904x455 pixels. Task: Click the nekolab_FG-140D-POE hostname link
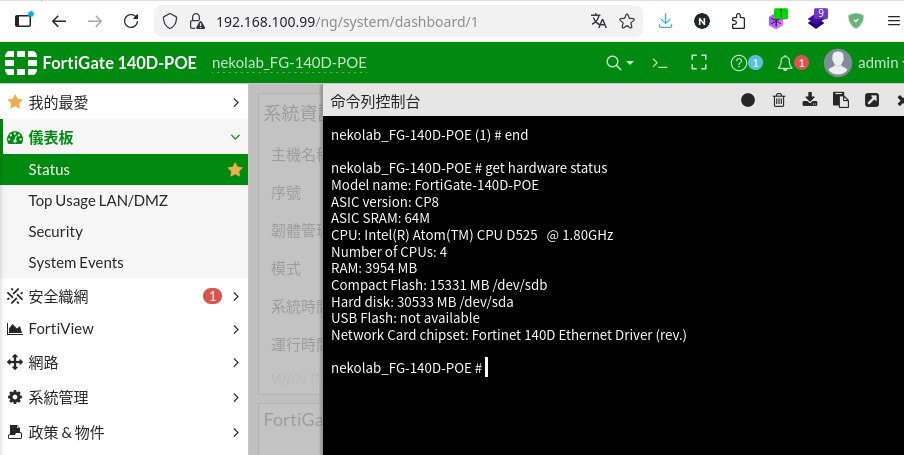289,63
